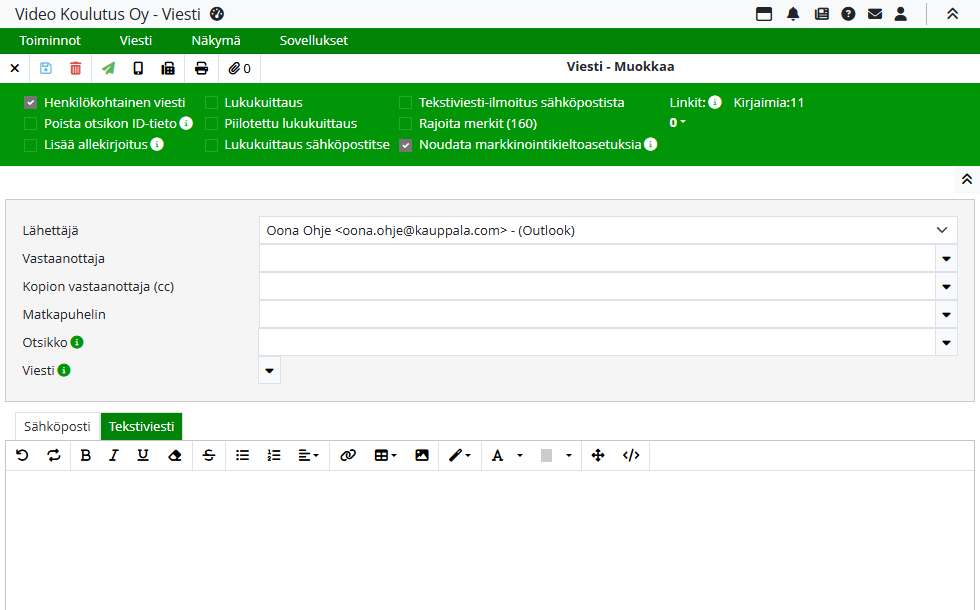The width and height of the screenshot is (980, 610).
Task: Click the green paper plane send icon
Action: click(108, 69)
